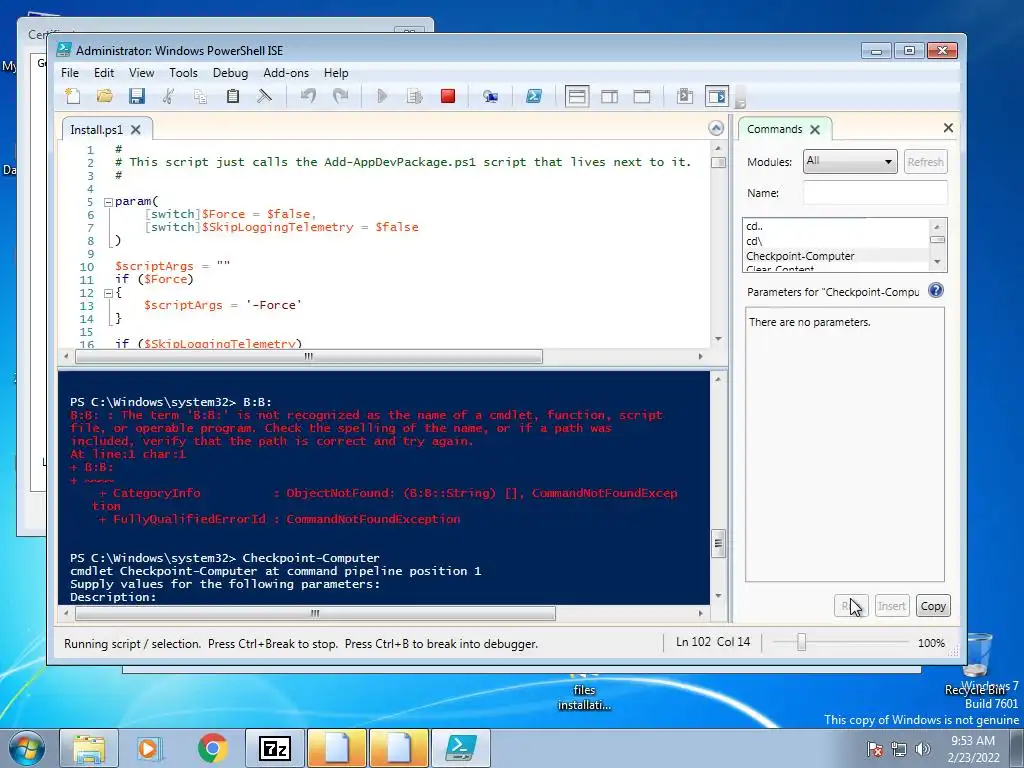Stop the operation with the red square
This screenshot has height=768, width=1024.
click(x=448, y=97)
